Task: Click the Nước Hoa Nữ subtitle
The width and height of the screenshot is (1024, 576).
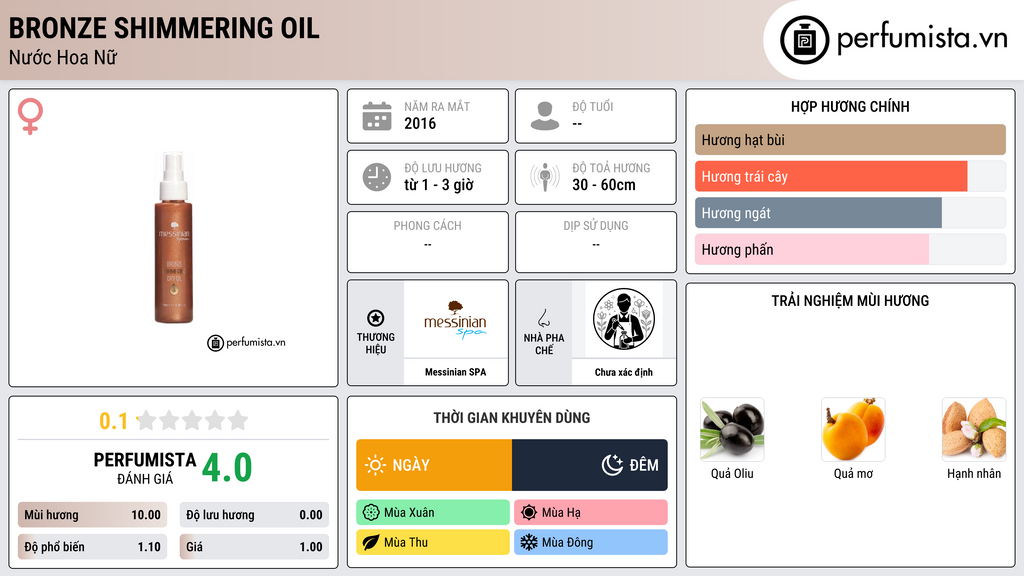Action: [63, 57]
